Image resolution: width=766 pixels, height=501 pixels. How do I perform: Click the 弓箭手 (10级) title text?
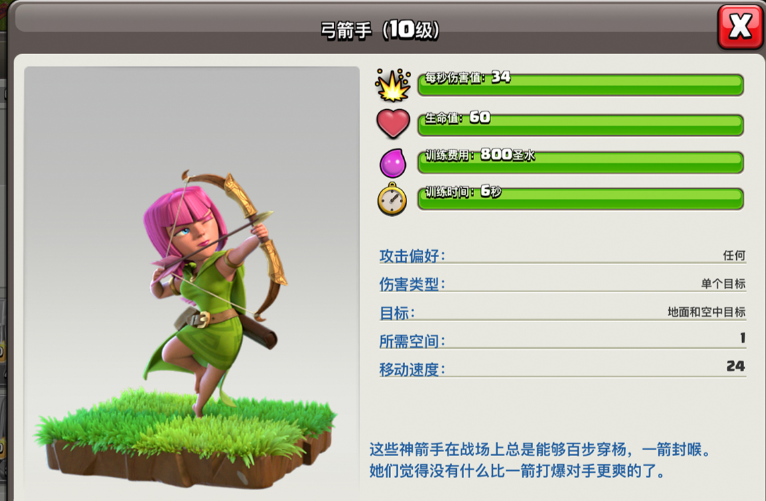380,30
